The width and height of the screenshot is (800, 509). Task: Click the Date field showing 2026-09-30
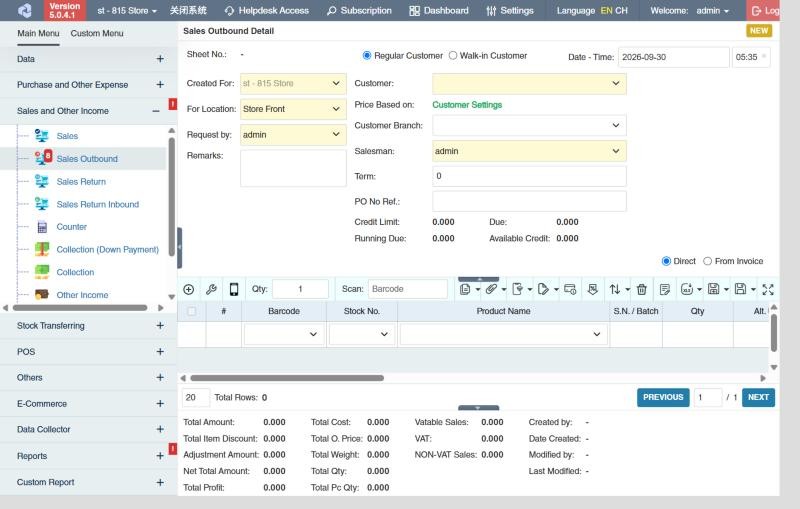coord(673,57)
